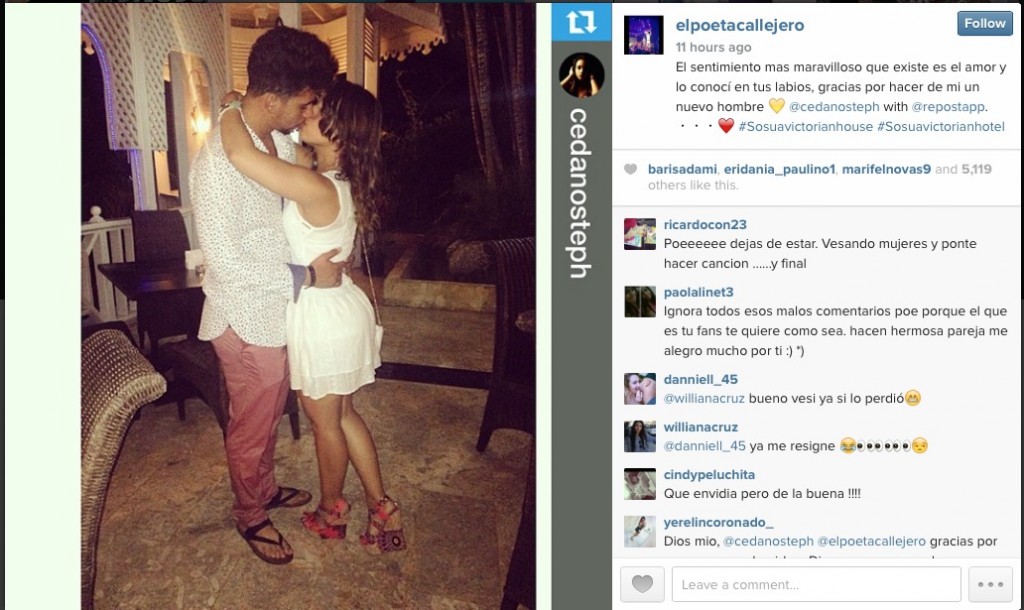The height and width of the screenshot is (610, 1024).
Task: Open the paolalinet3 commenter username
Action: [x=698, y=292]
